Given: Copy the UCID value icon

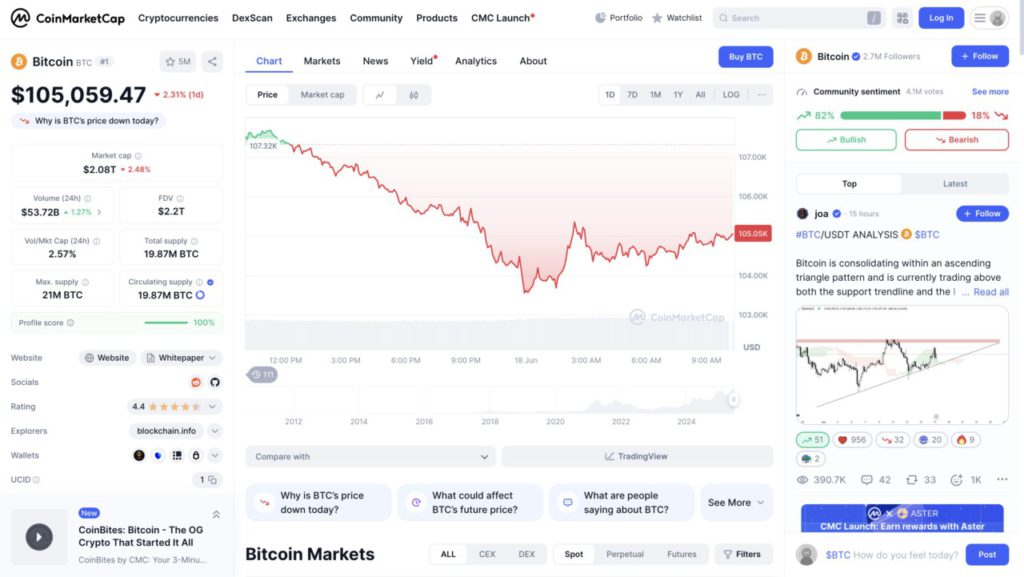Looking at the screenshot, I should tap(212, 480).
